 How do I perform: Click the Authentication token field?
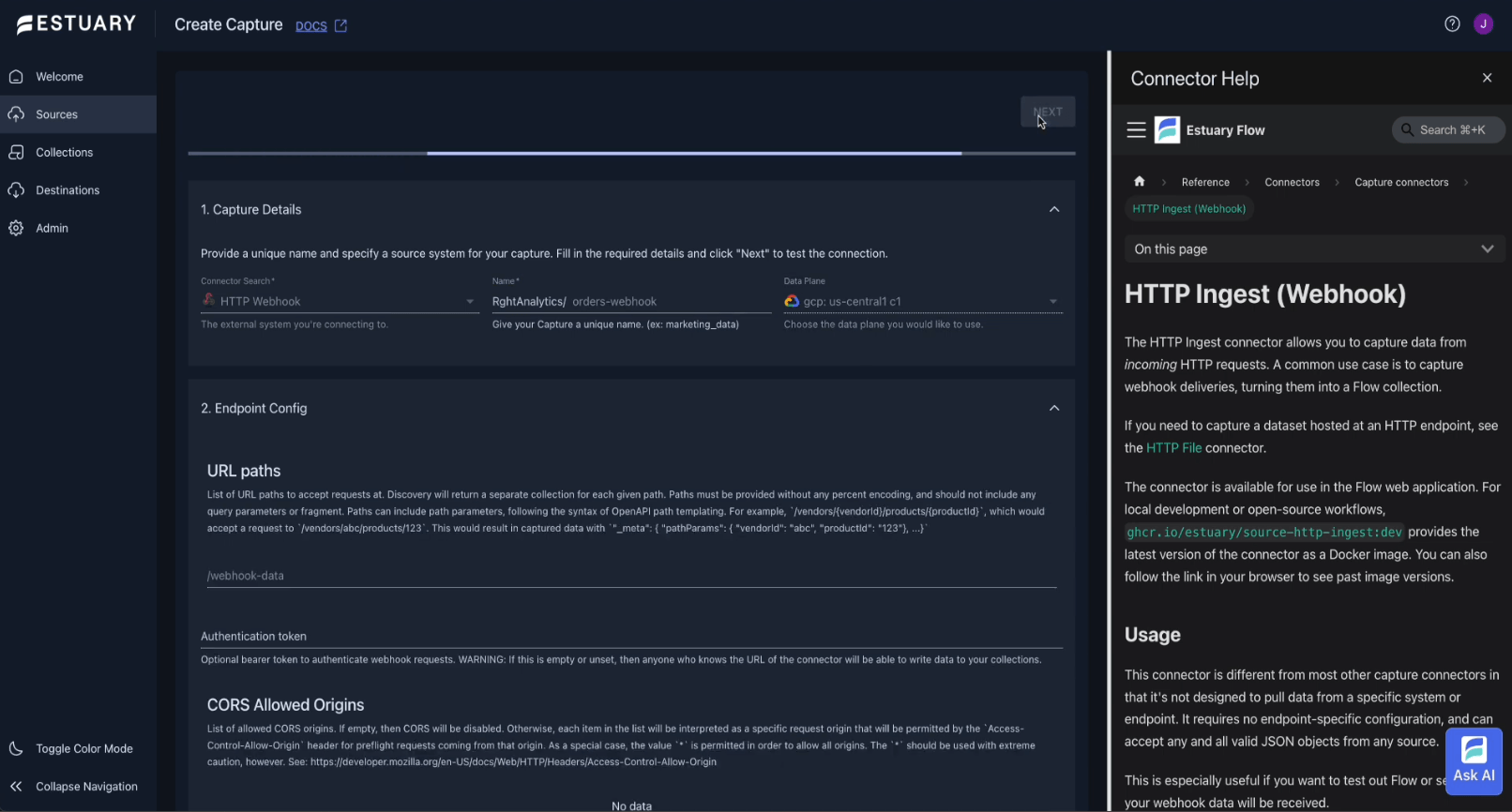(x=631, y=636)
